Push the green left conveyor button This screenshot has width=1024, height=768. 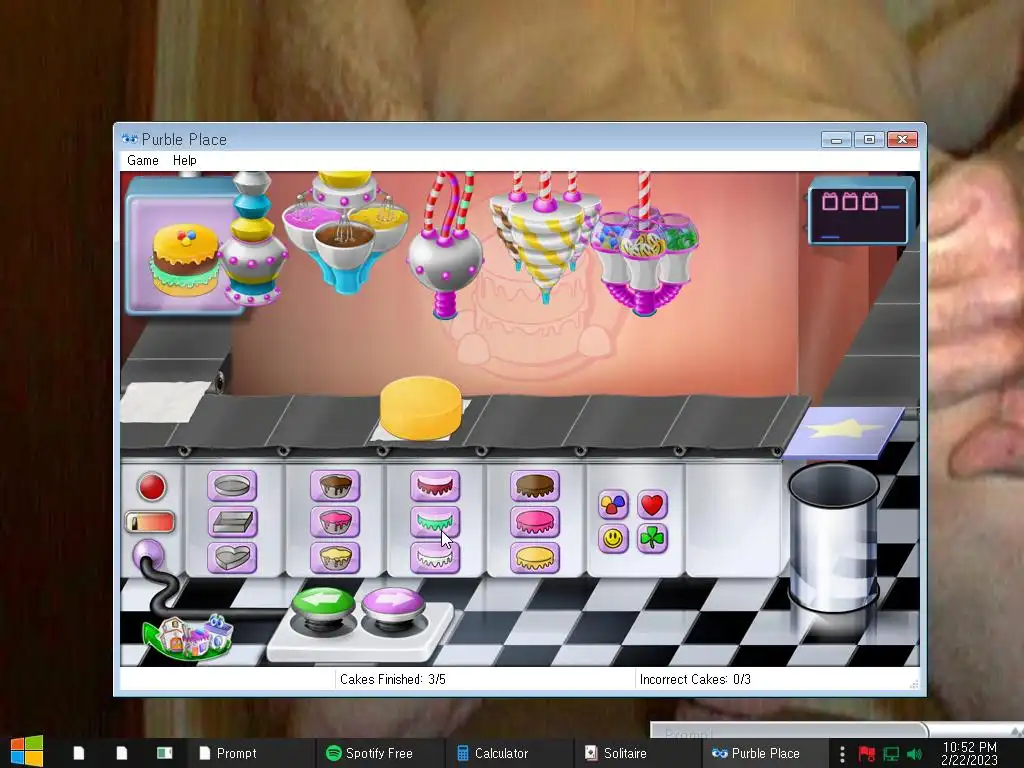tap(323, 605)
